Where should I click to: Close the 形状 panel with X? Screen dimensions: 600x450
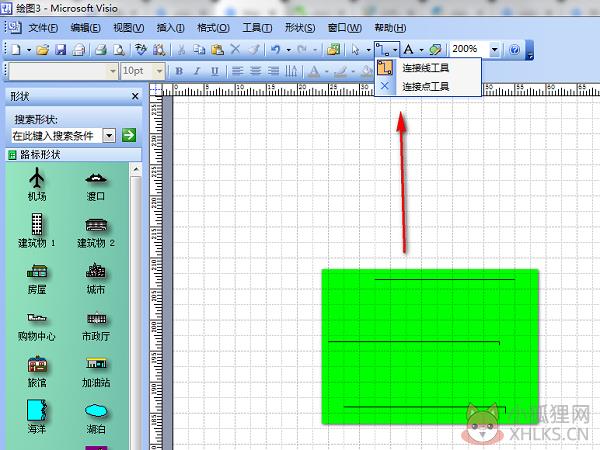135,96
